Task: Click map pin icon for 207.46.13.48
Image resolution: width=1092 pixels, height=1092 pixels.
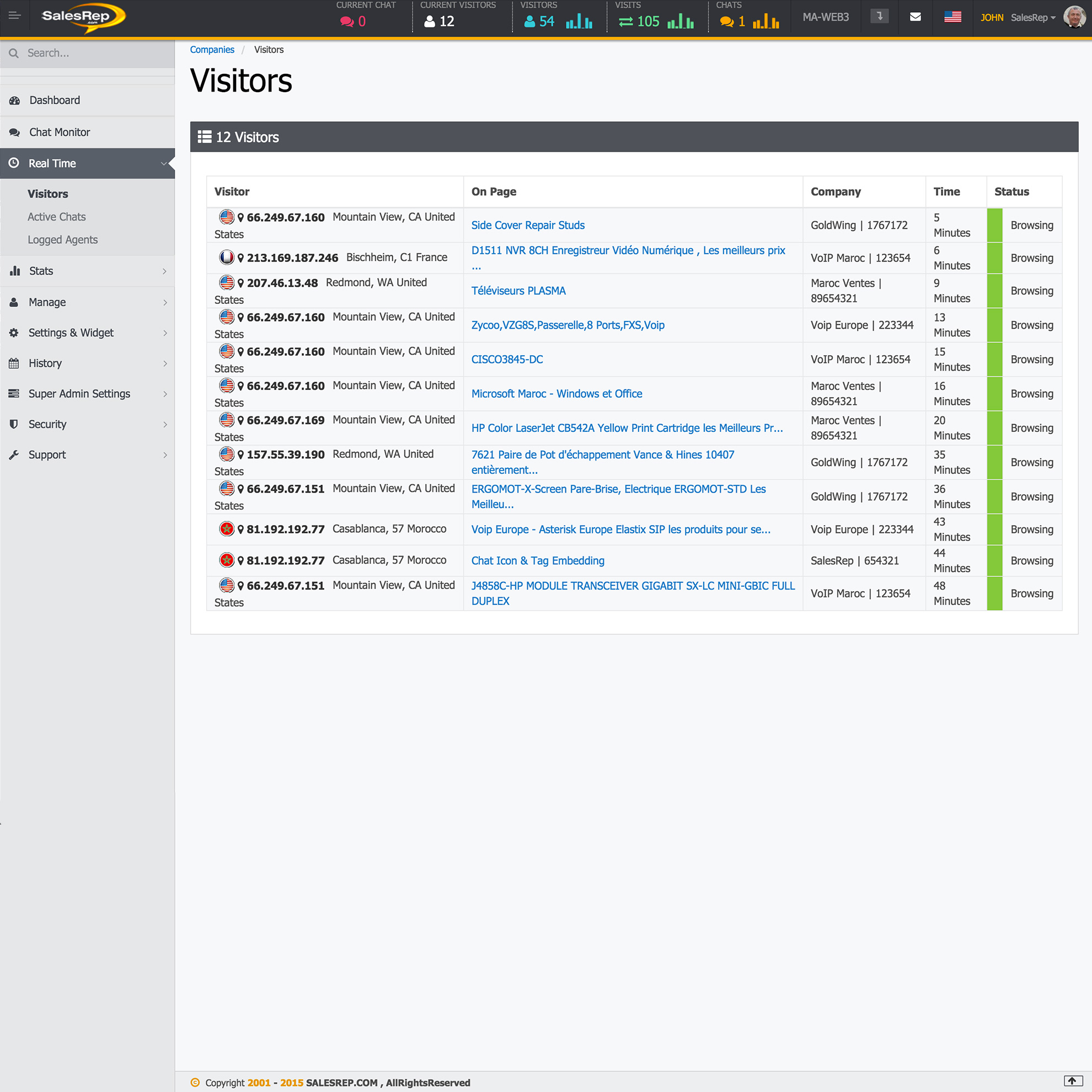Action: tap(241, 282)
